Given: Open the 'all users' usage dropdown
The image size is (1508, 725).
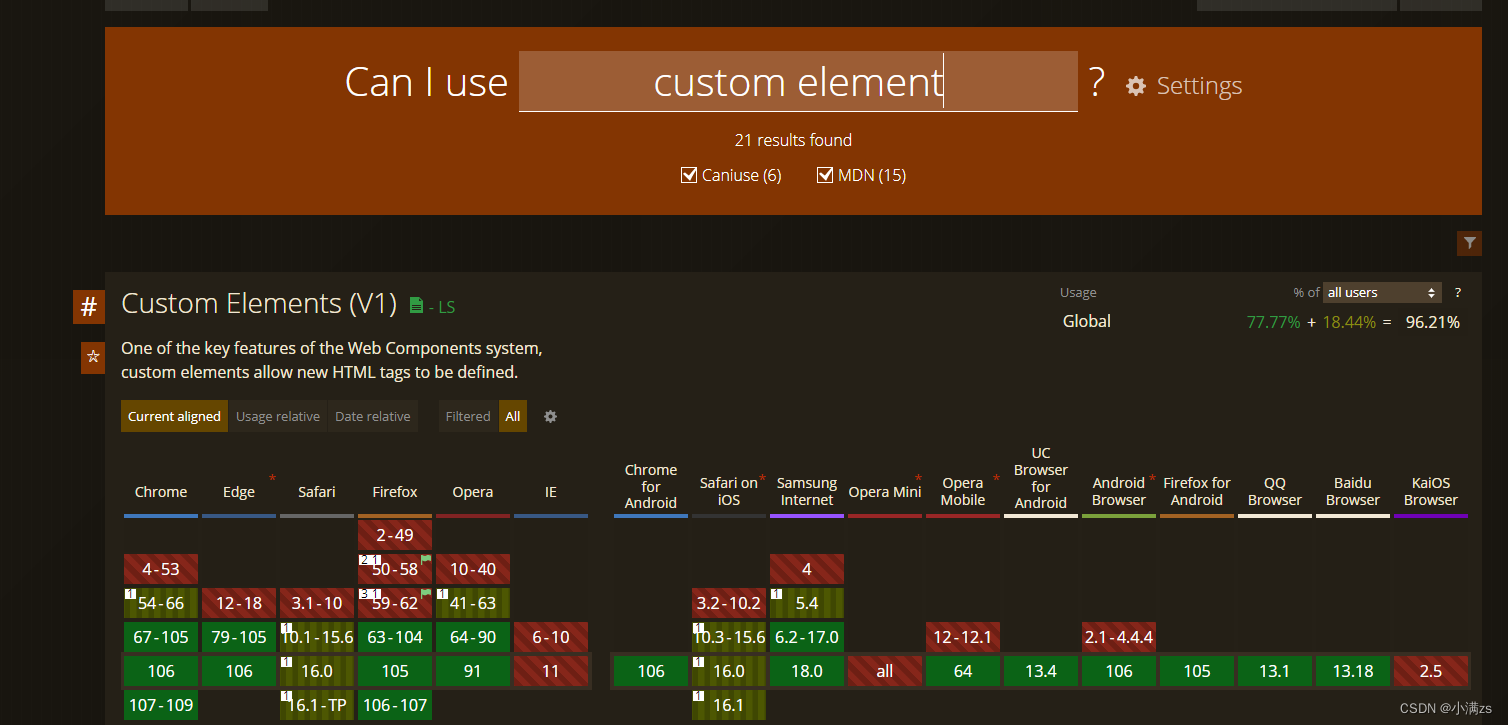Looking at the screenshot, I should point(1381,292).
